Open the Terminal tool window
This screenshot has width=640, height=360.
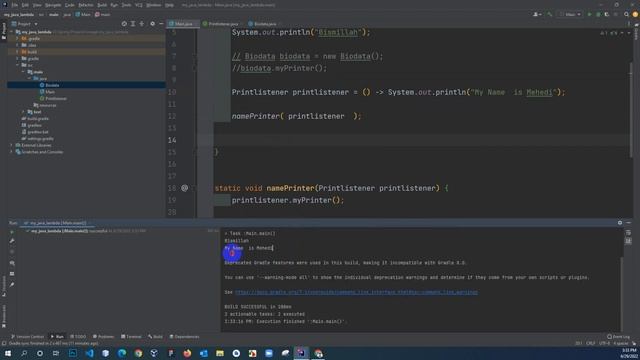[131, 337]
